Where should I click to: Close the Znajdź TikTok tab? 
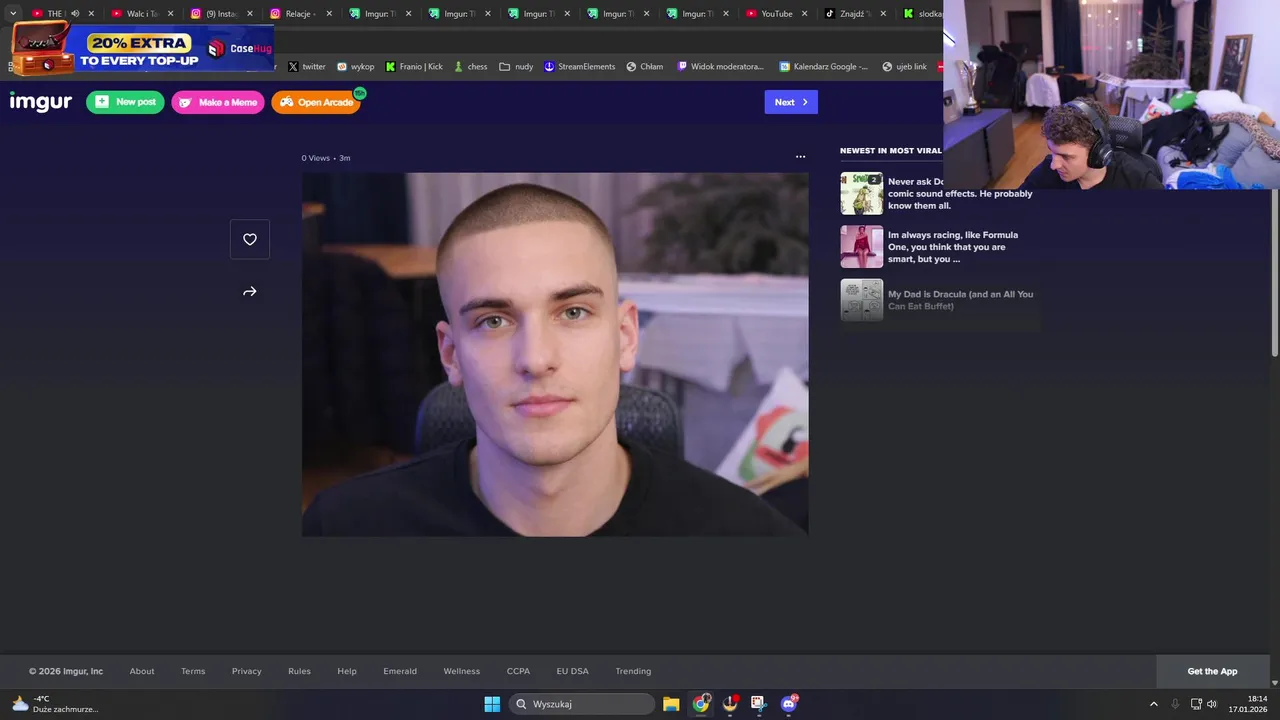pyautogui.click(x=883, y=14)
